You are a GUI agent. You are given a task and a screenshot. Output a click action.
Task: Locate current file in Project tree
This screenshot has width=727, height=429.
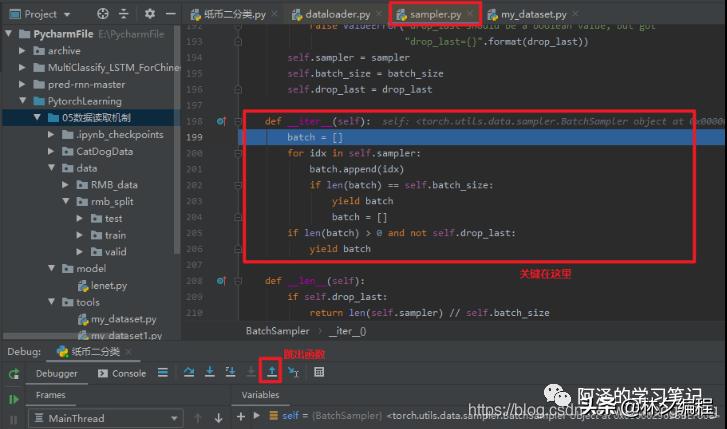[103, 14]
